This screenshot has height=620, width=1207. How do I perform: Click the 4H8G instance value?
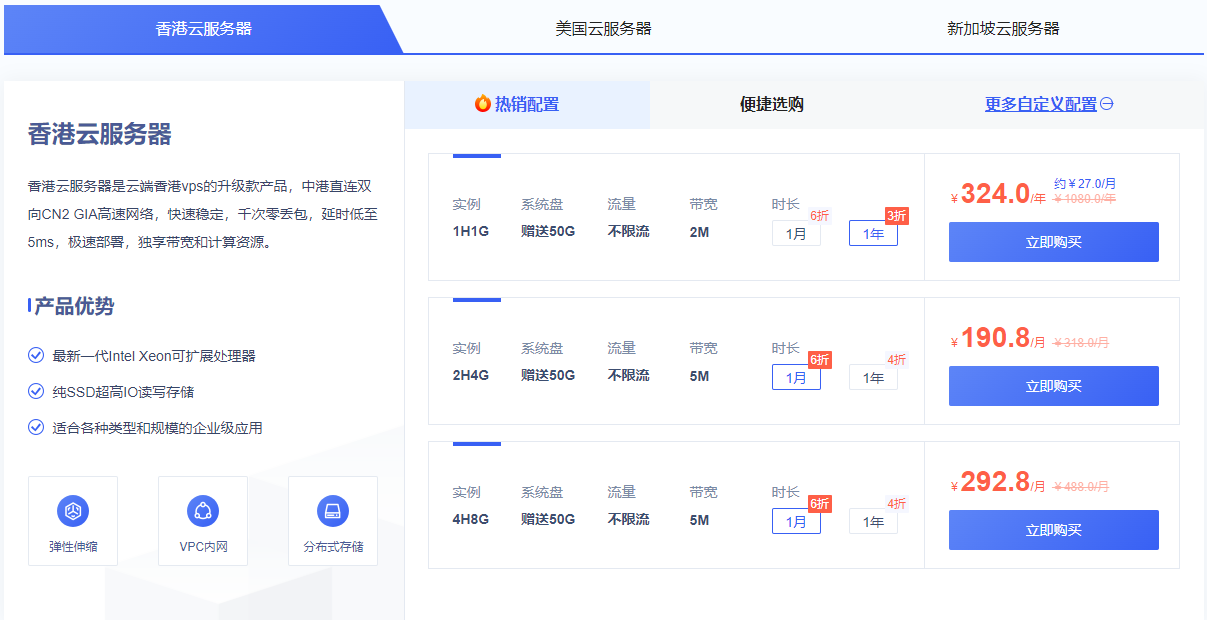coord(469,520)
